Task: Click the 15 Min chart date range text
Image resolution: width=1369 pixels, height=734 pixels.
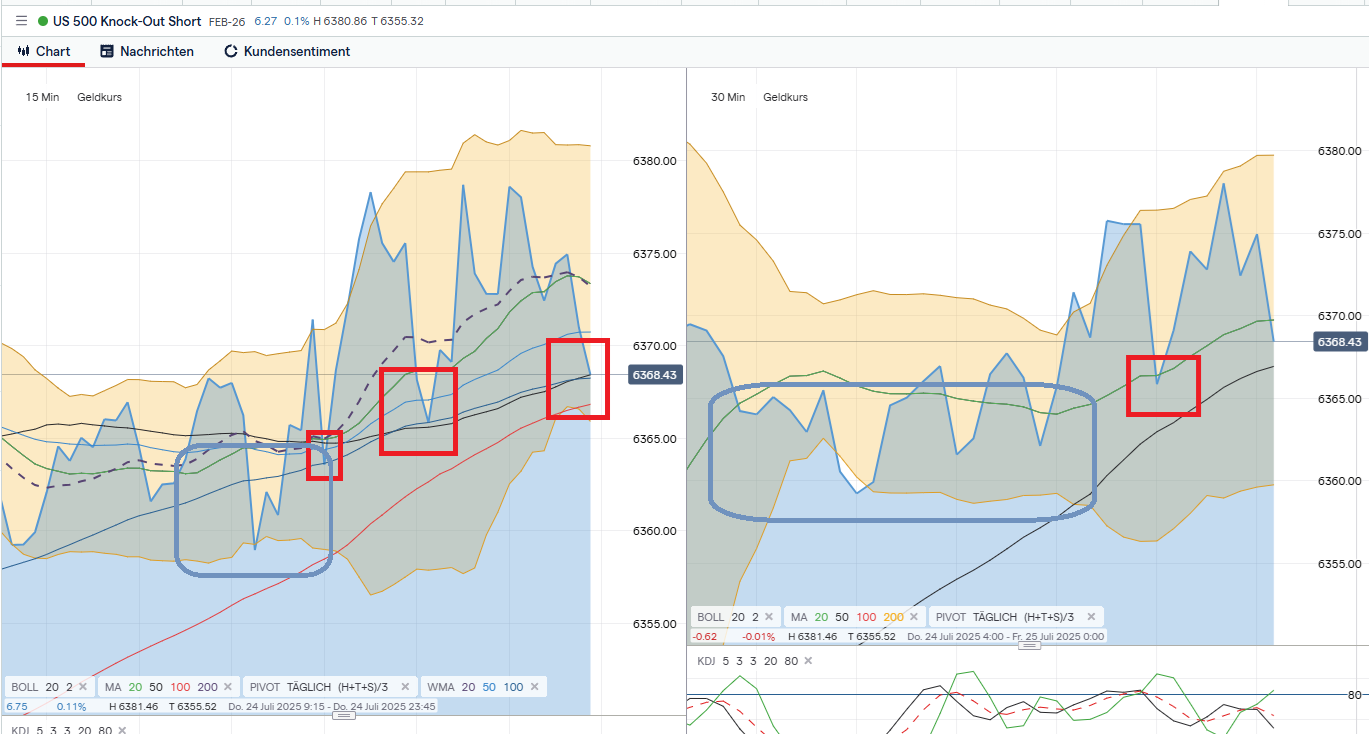Action: 332,706
